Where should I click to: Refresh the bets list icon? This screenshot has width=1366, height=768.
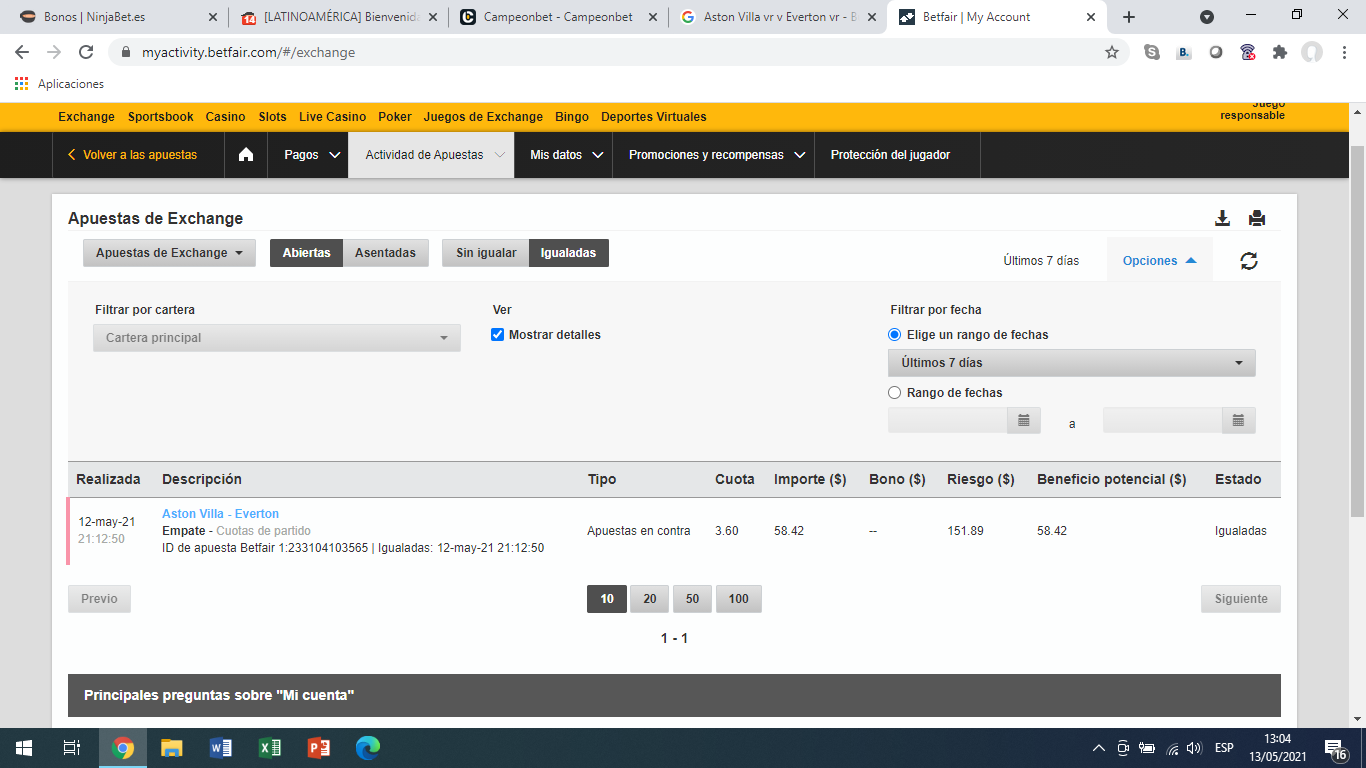1249,261
